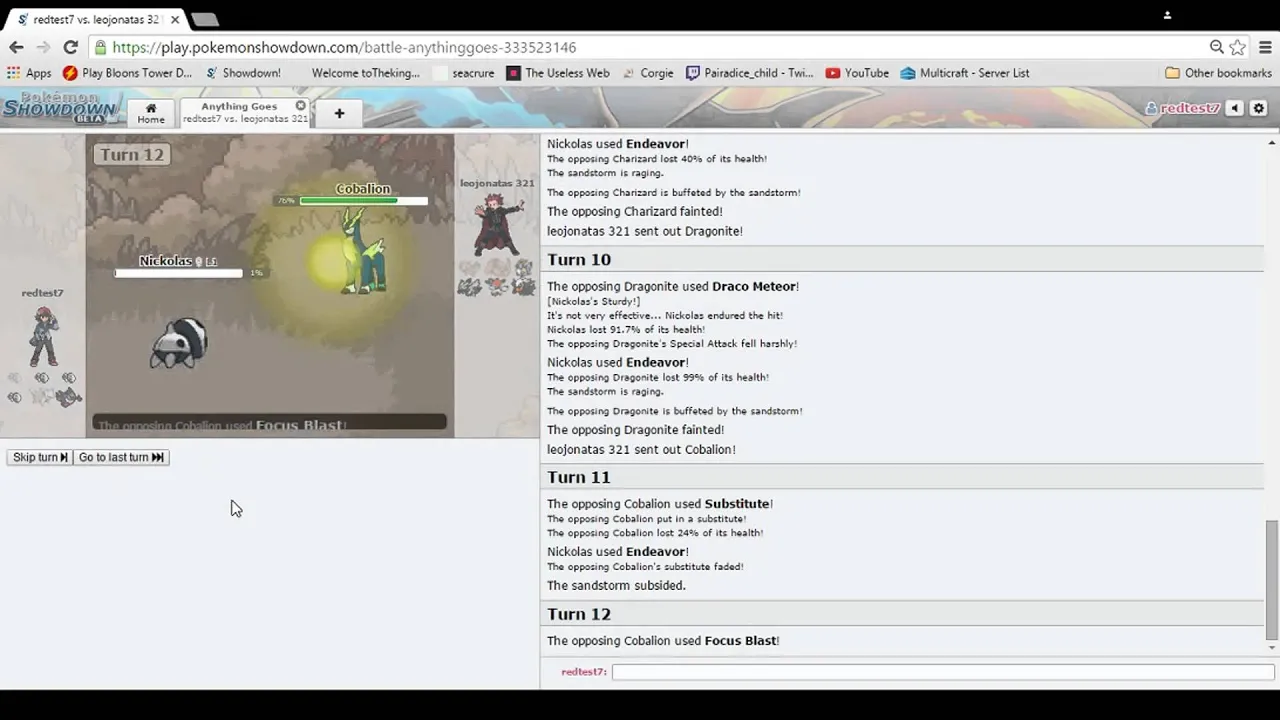Toggle the Showdown sound icon
This screenshot has height=720, width=1280.
pyautogui.click(x=1235, y=108)
